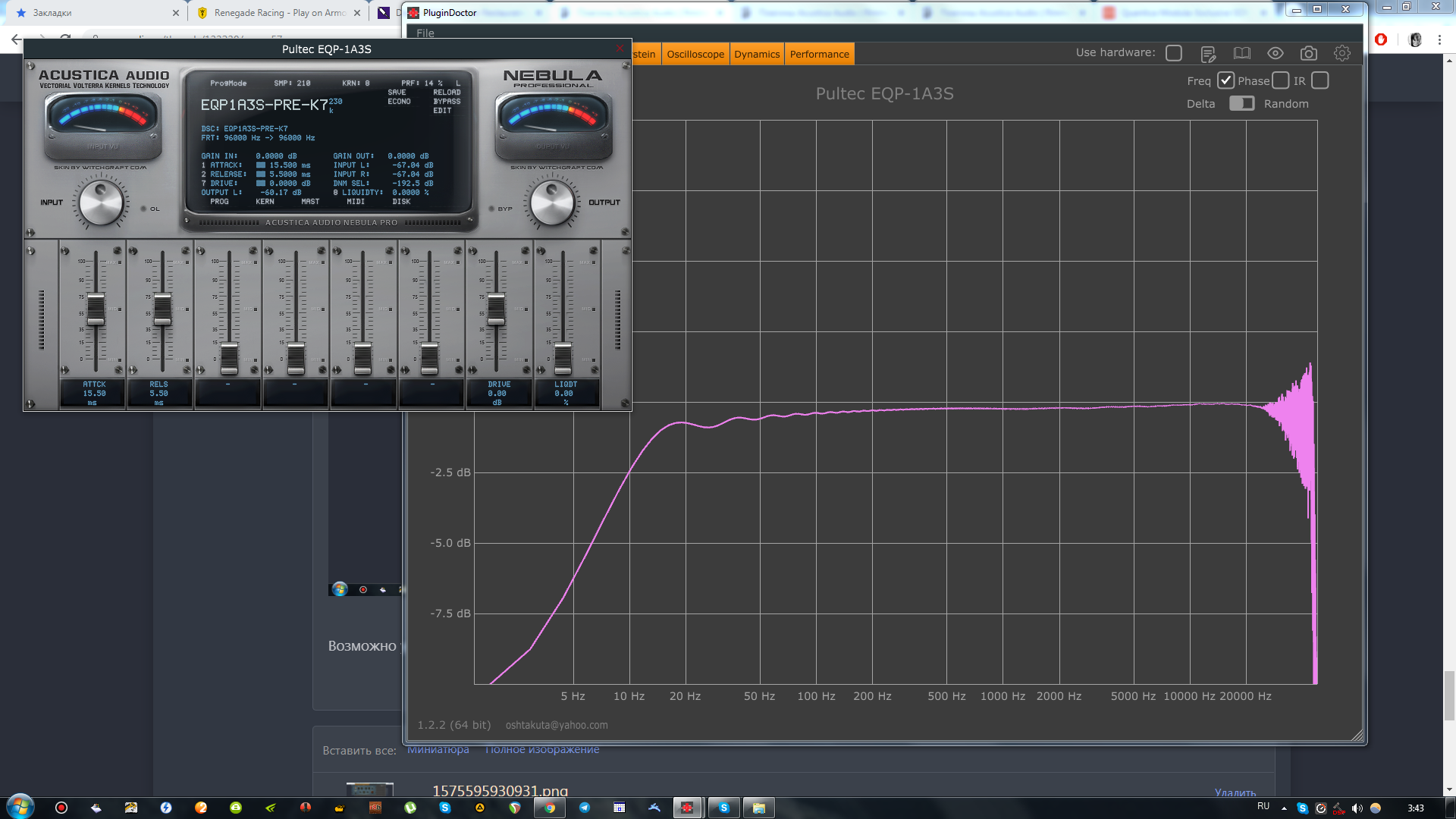Screen dimensions: 1456x819
Task: Toggle the Delta/Random switch
Action: [1241, 104]
